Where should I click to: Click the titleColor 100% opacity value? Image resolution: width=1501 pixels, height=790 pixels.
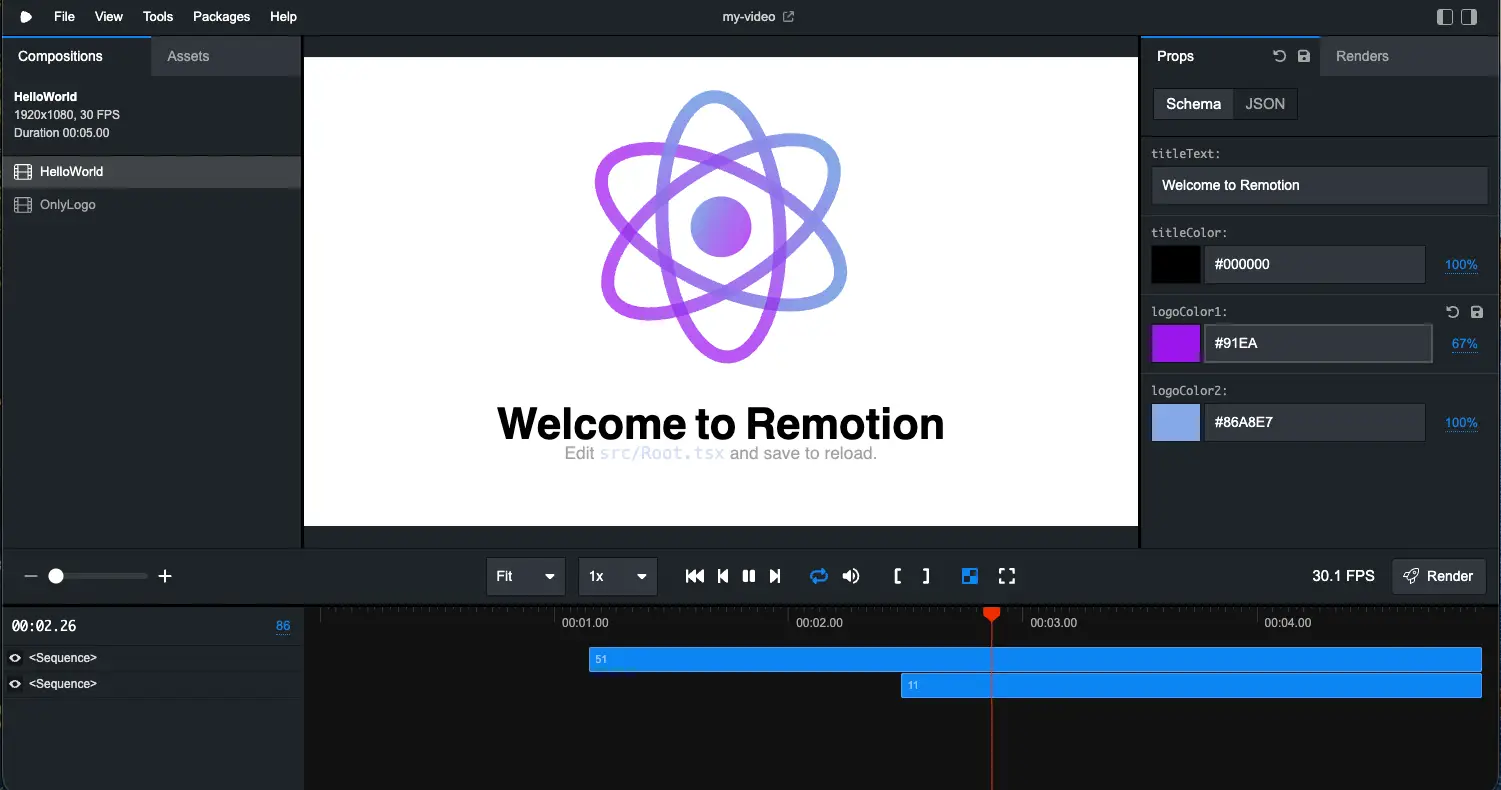tap(1461, 265)
